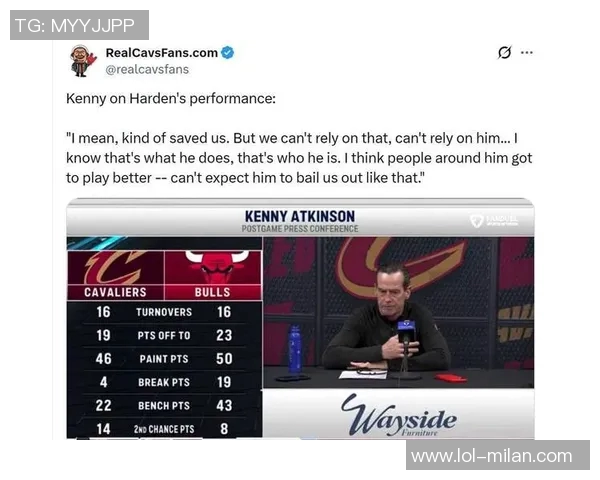Viewport: 600px width, 480px height.
Task: Click the microphone in the video
Action: tap(404, 330)
